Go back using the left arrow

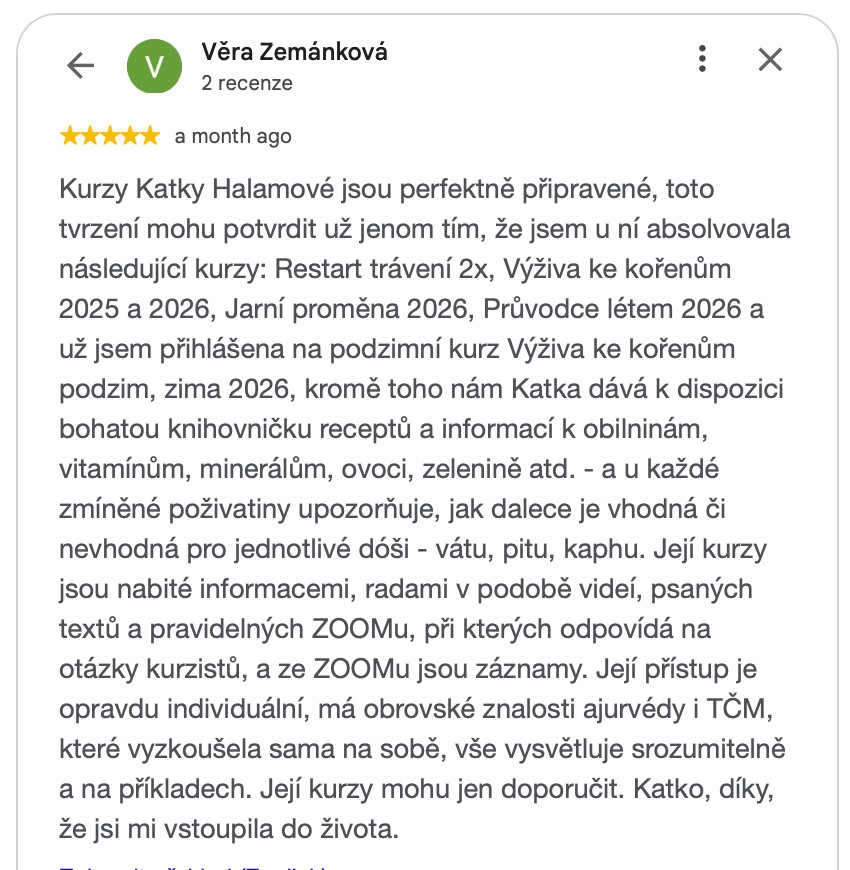click(x=80, y=66)
